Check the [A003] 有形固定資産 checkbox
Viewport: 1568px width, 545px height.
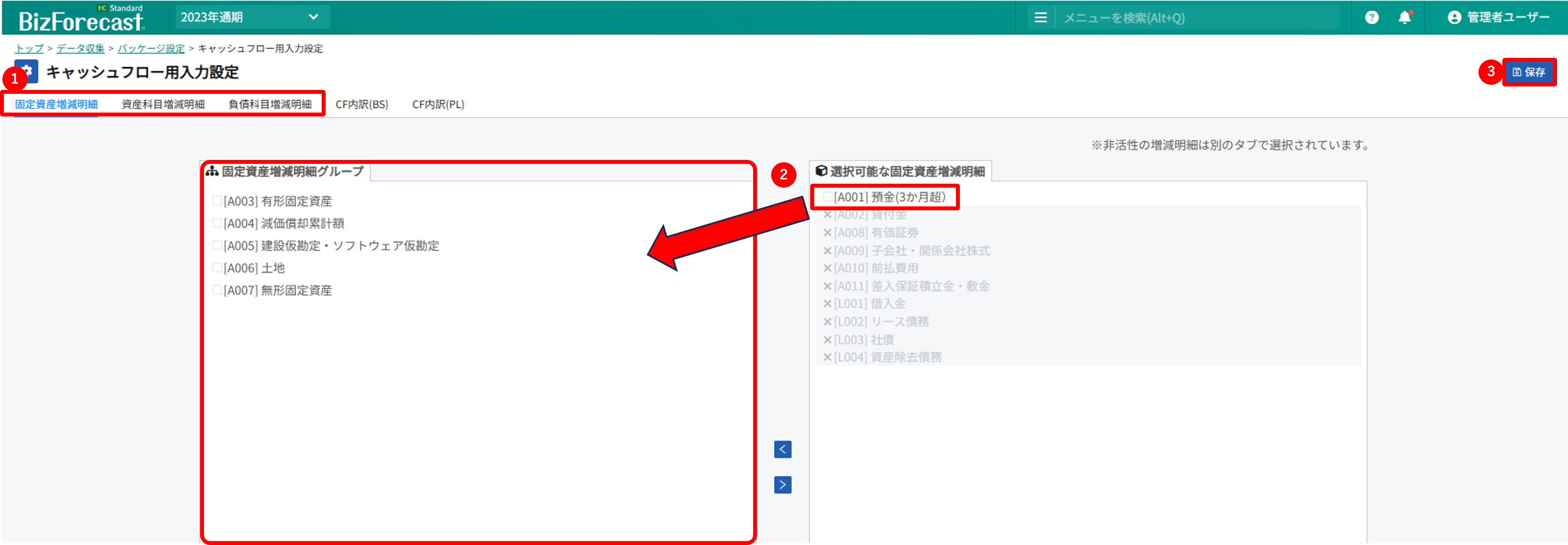(x=217, y=201)
